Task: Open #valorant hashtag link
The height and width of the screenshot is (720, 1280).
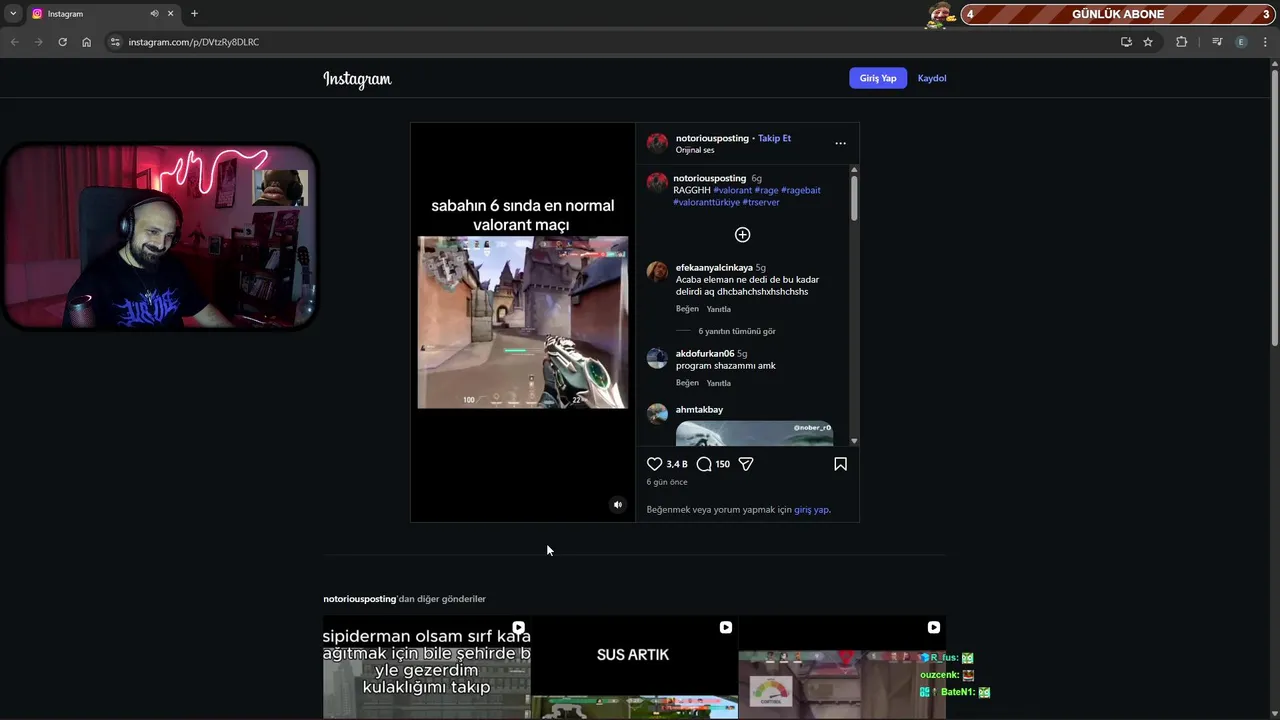Action: coord(732,190)
